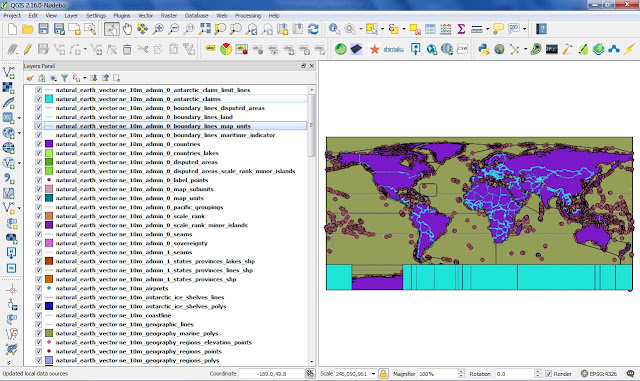Image resolution: width=640 pixels, height=381 pixels.
Task: Save project using the floppy disk icon
Action: [x=43, y=29]
